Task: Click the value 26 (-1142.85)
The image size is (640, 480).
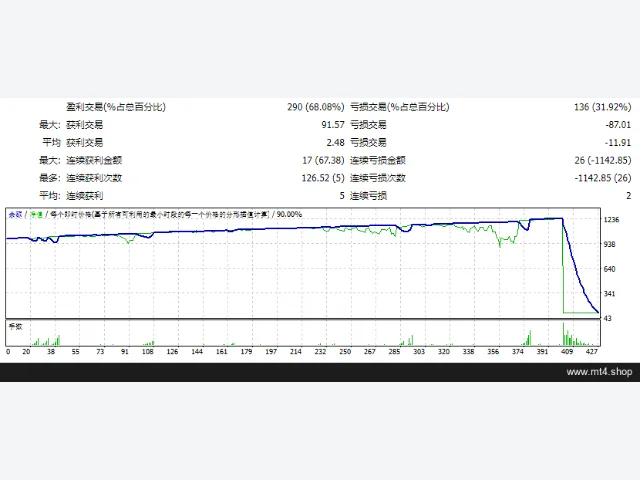Action: click(x=602, y=160)
